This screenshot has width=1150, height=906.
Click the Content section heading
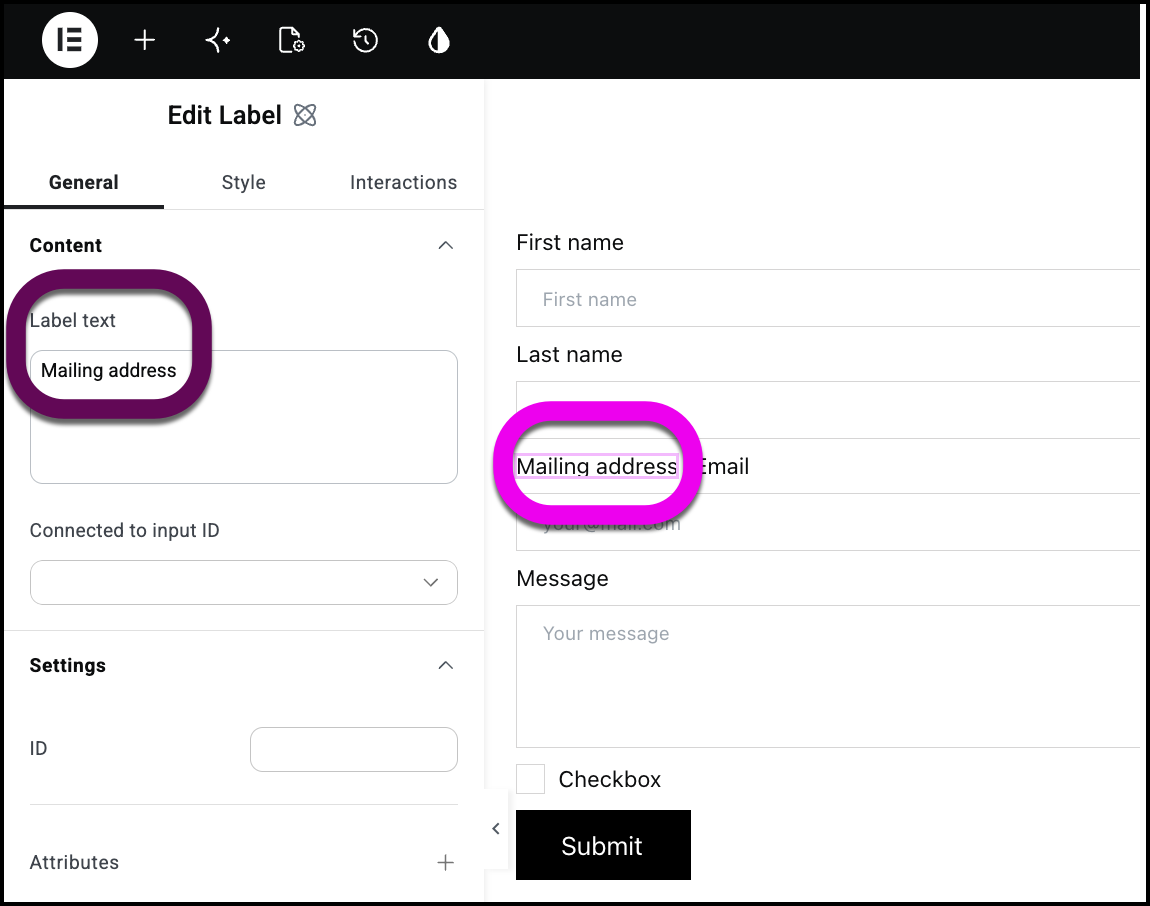65,246
